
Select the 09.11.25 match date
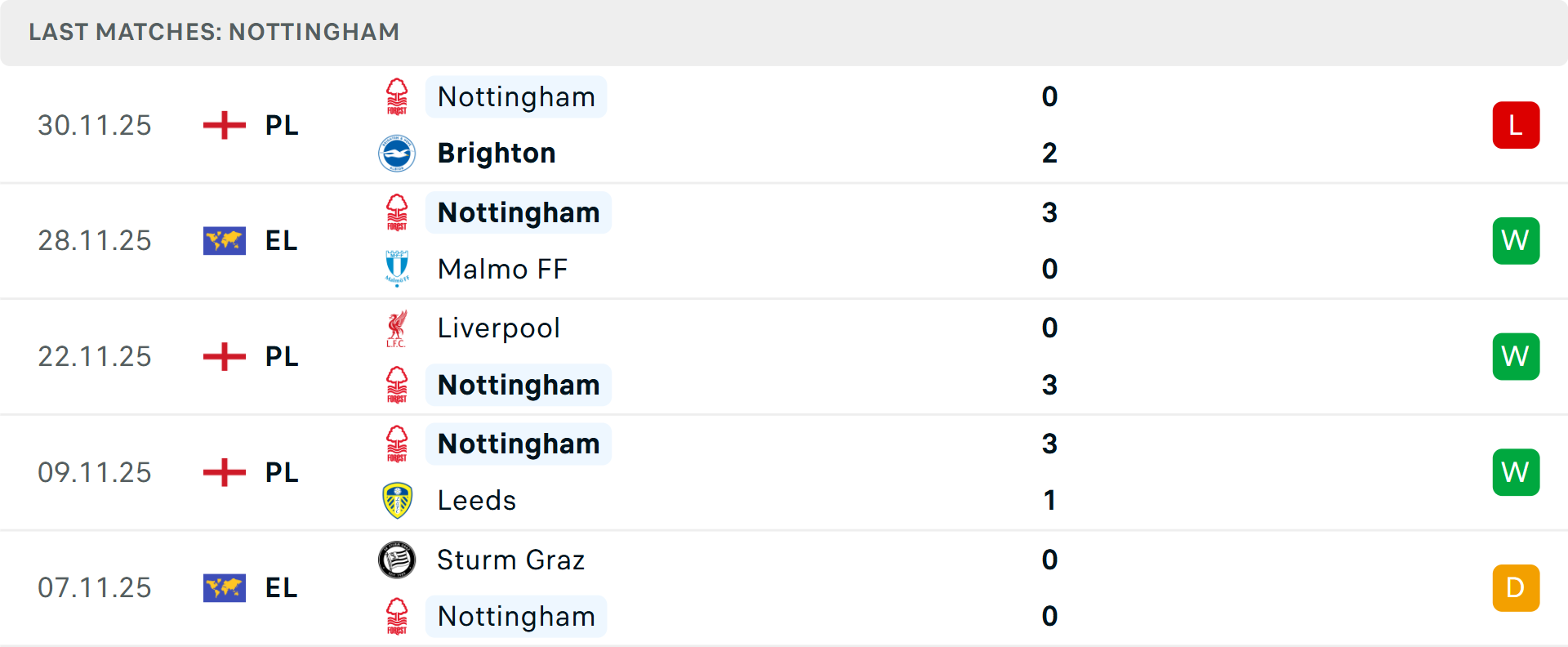(95, 472)
